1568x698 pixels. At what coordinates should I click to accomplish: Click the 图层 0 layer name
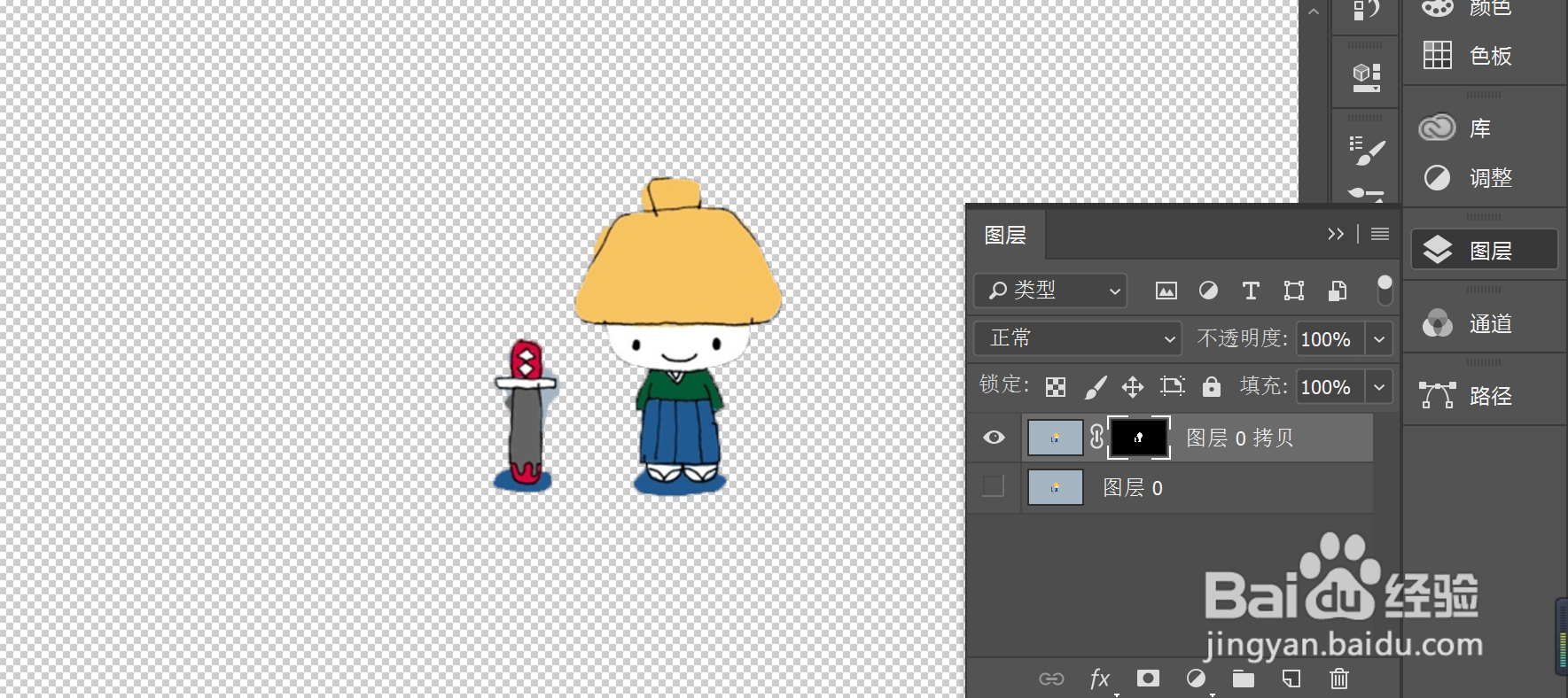pos(1133,487)
